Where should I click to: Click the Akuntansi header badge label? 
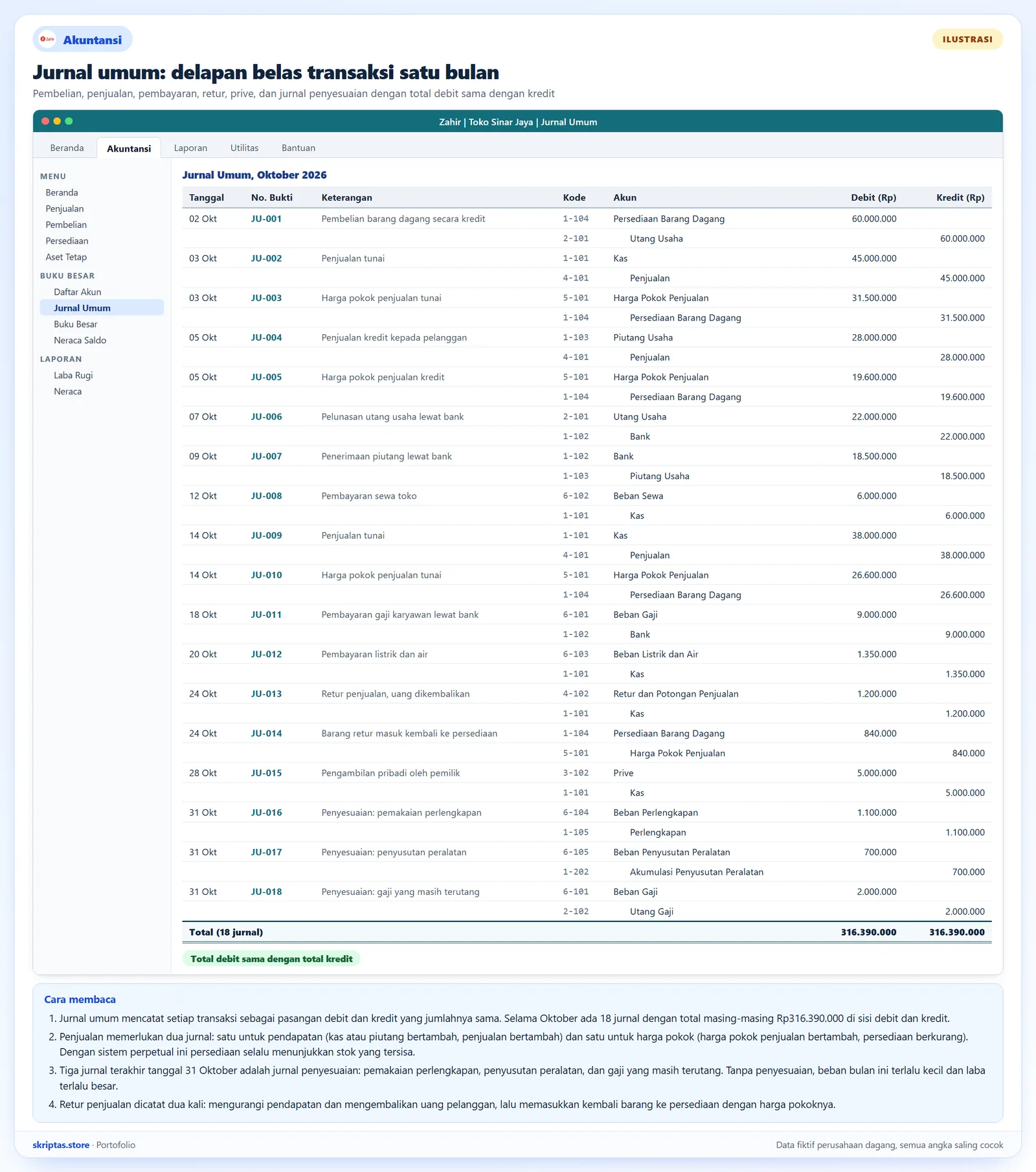(93, 40)
